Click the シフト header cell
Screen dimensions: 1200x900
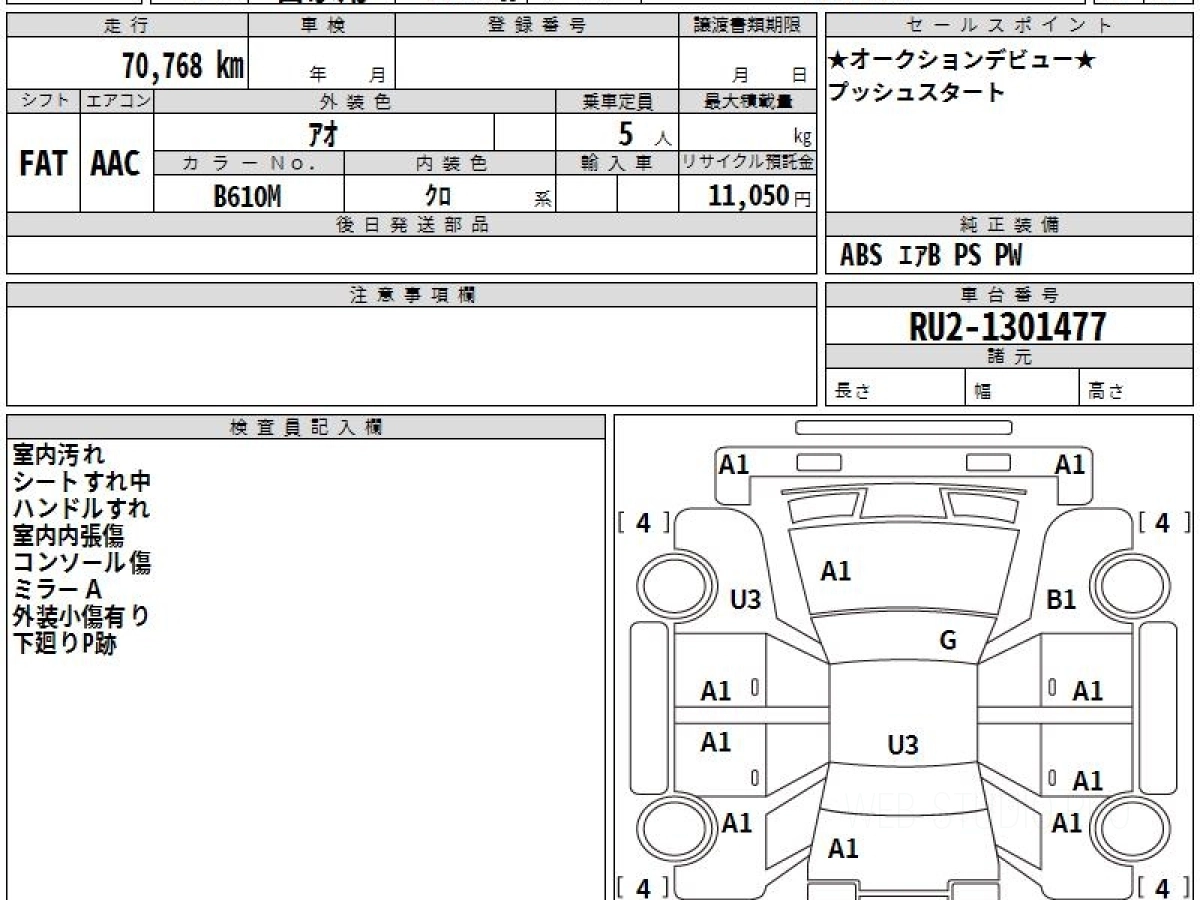43,101
